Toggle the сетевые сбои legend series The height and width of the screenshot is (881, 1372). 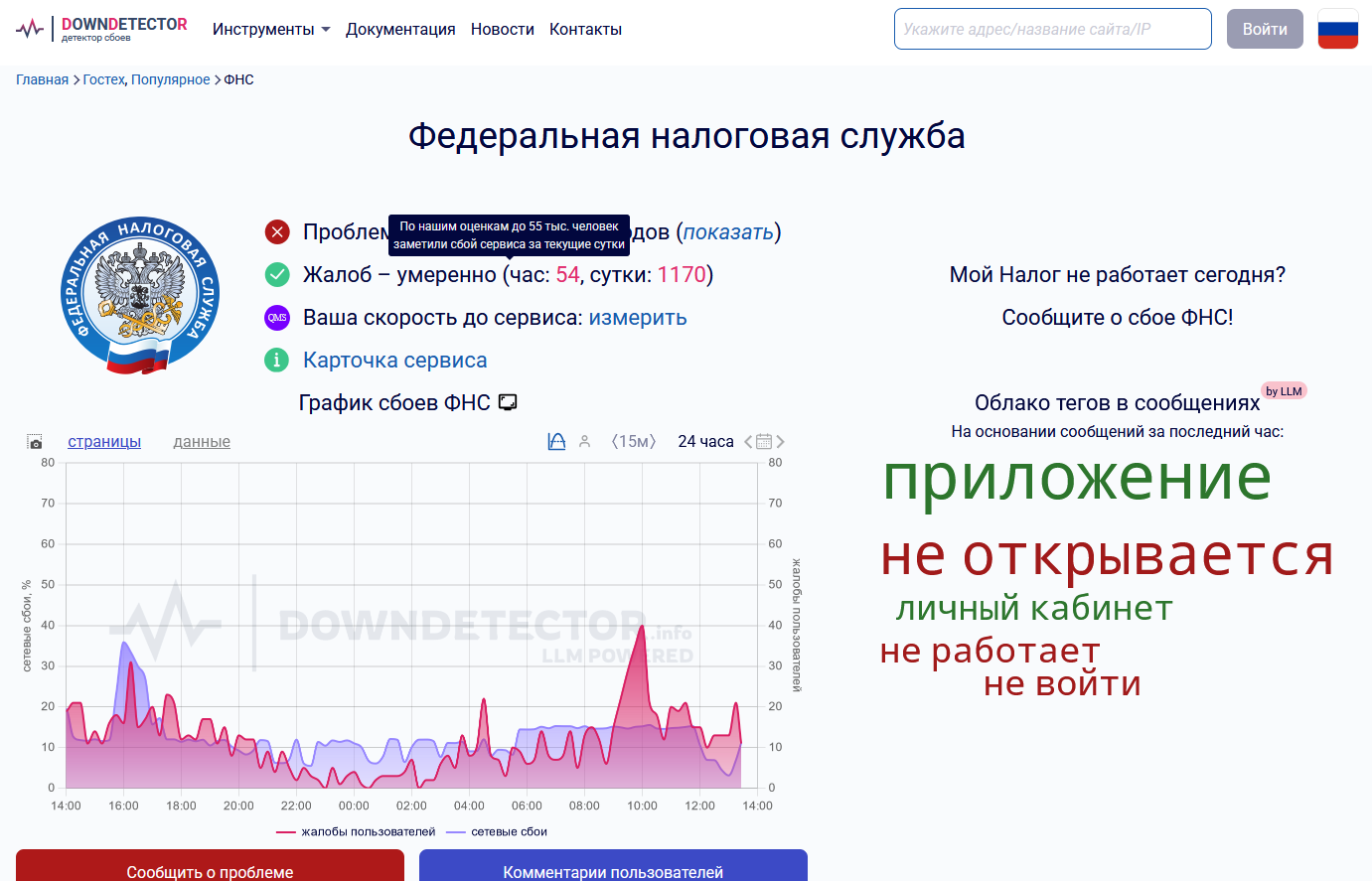tap(498, 832)
